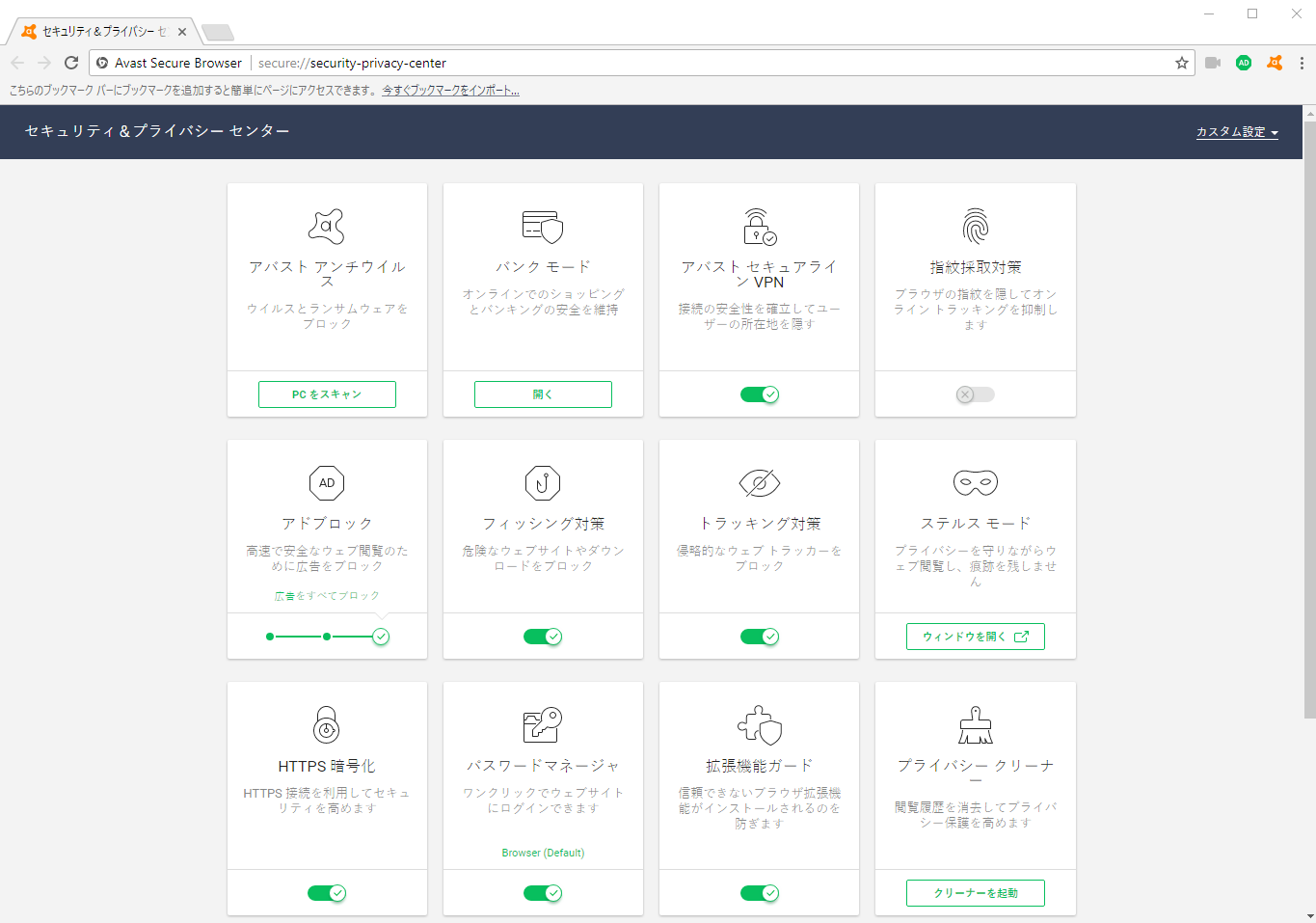
Task: Click the Browser (Default) link
Action: pos(543,853)
